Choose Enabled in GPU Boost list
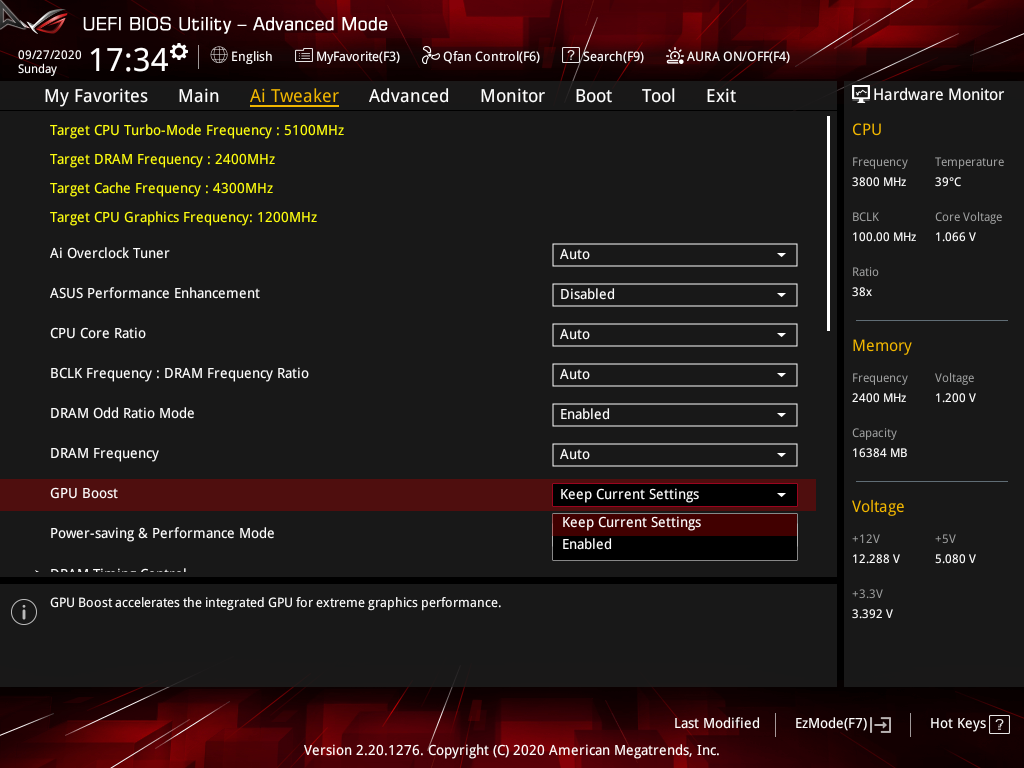The height and width of the screenshot is (768, 1024). click(x=675, y=545)
